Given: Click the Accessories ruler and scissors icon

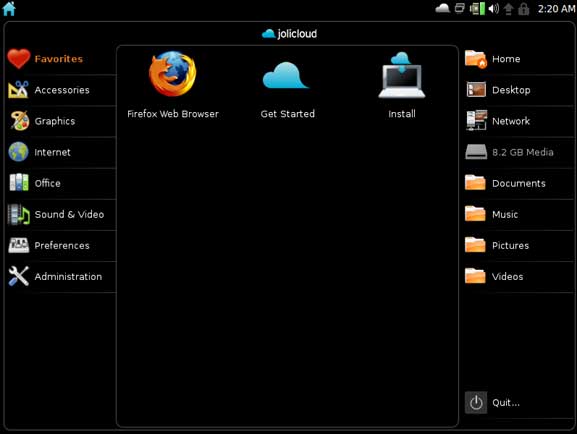Looking at the screenshot, I should pyautogui.click(x=18, y=90).
